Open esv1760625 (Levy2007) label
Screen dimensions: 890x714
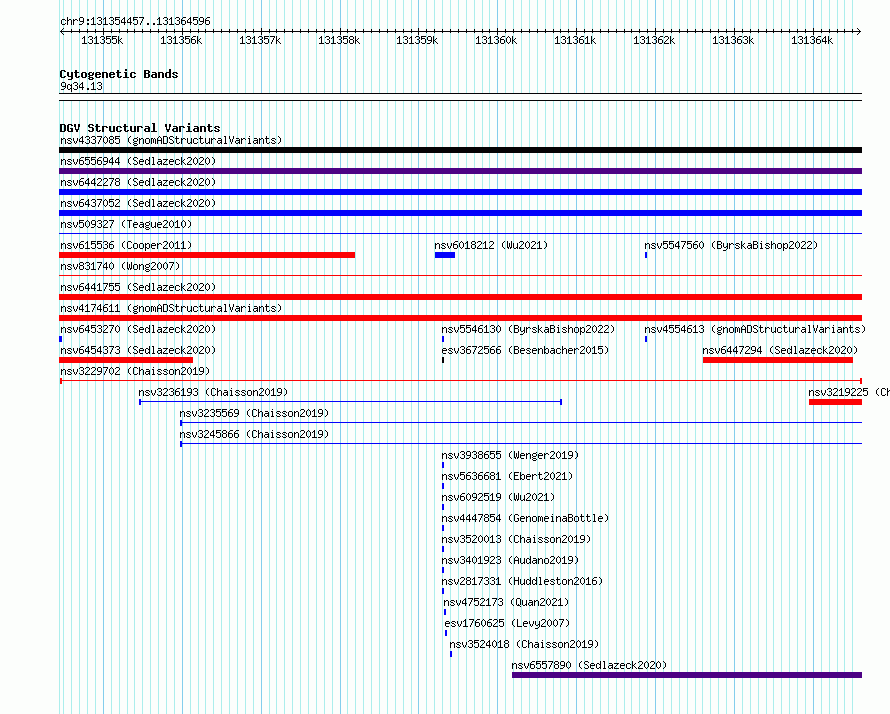point(507,623)
